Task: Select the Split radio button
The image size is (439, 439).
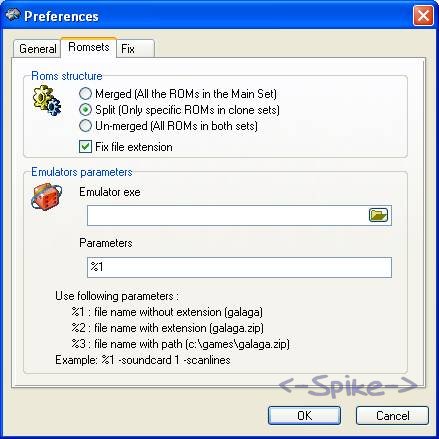Action: pos(85,110)
